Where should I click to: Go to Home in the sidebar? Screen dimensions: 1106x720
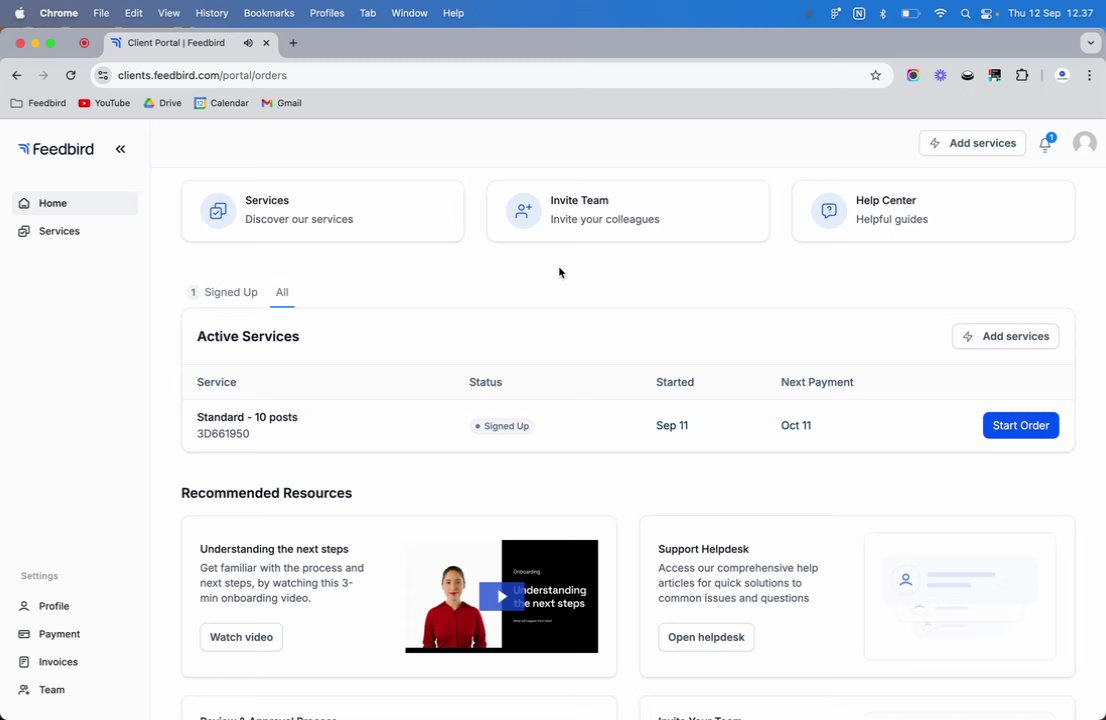[x=75, y=203]
